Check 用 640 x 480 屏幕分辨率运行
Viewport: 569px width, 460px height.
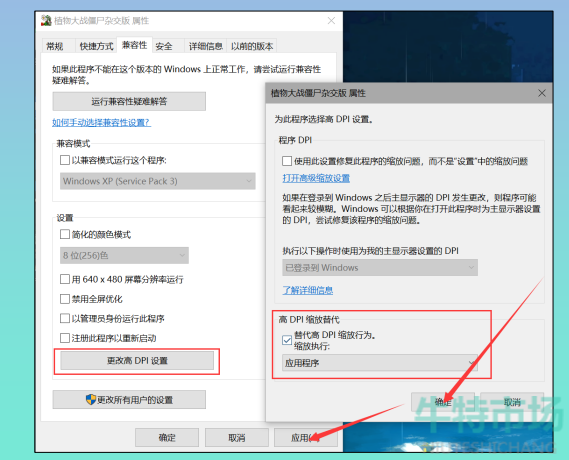[65, 279]
